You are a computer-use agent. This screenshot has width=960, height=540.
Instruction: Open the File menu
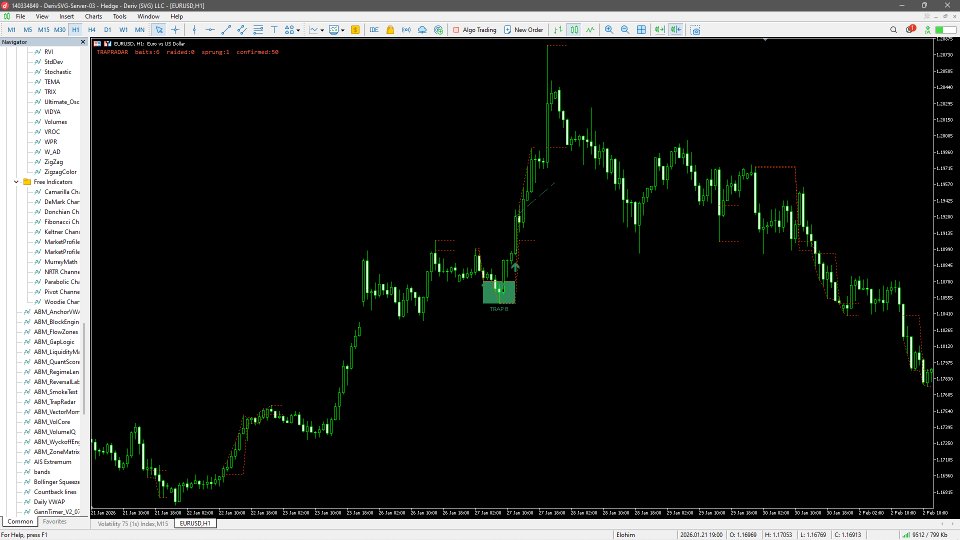20,17
